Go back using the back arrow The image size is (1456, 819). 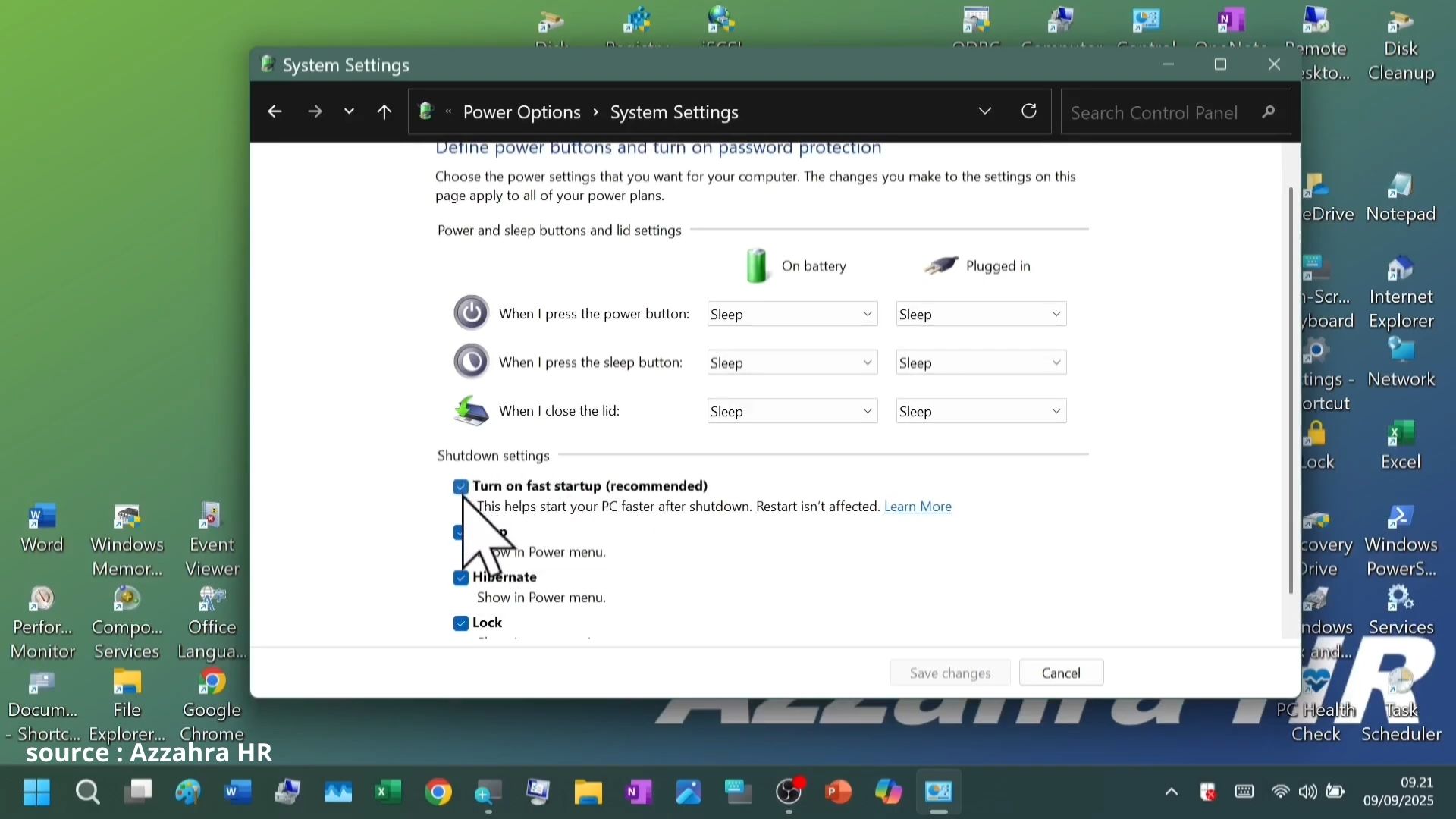275,112
